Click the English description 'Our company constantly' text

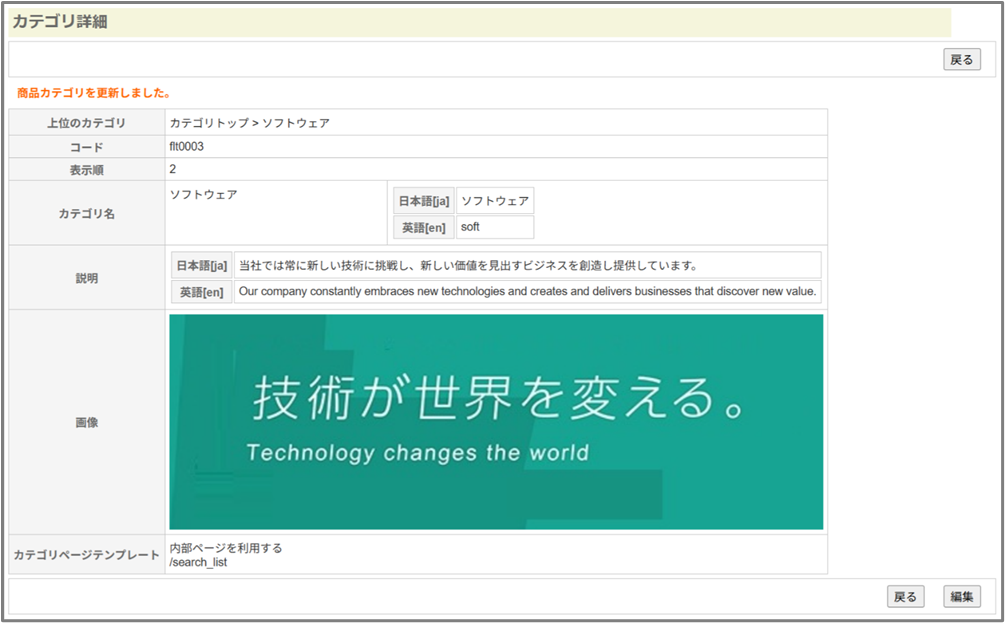click(528, 292)
